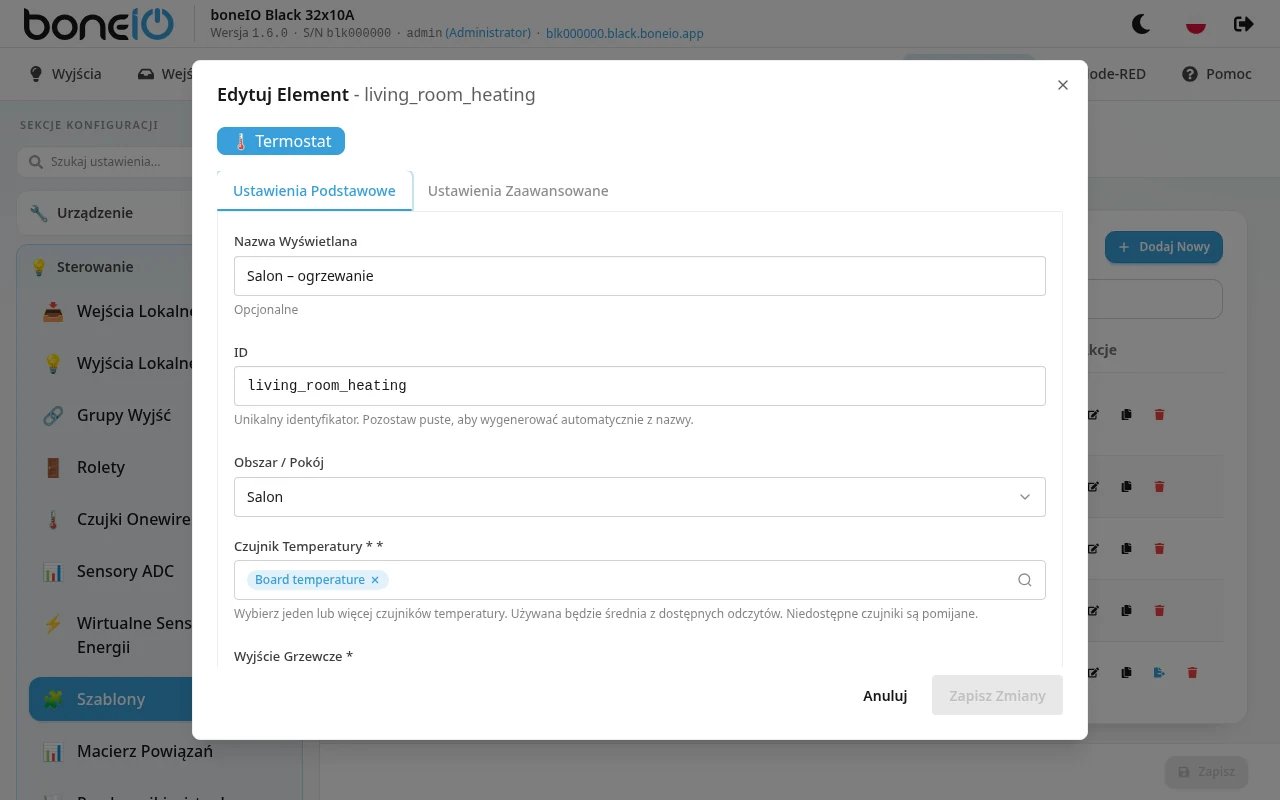
Task: Log out using the exit arrow icon
Action: (x=1244, y=23)
